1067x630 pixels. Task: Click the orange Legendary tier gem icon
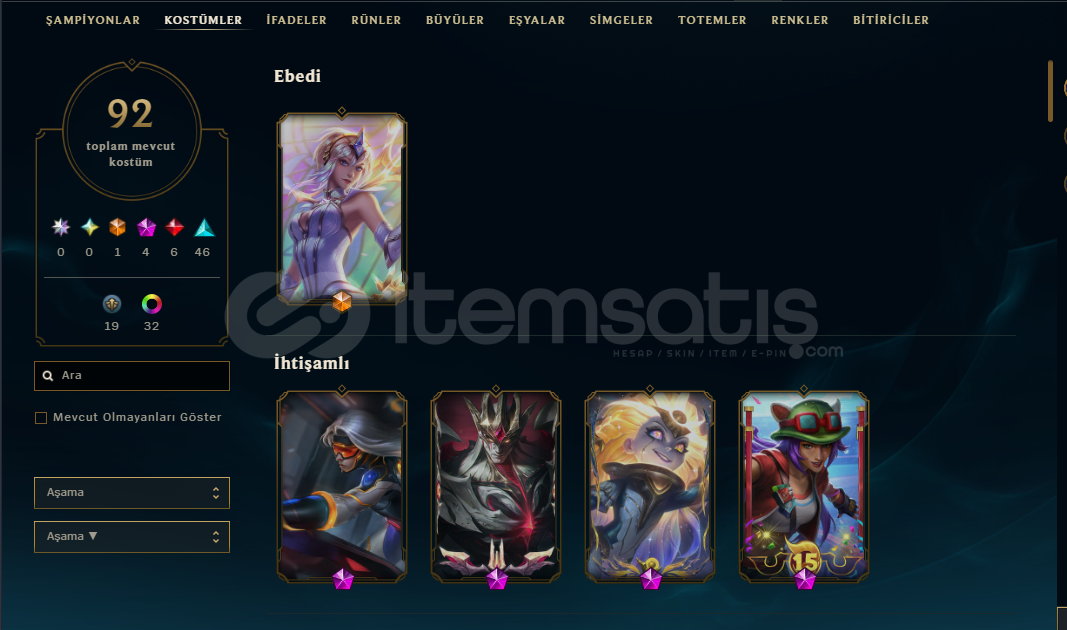coord(117,227)
